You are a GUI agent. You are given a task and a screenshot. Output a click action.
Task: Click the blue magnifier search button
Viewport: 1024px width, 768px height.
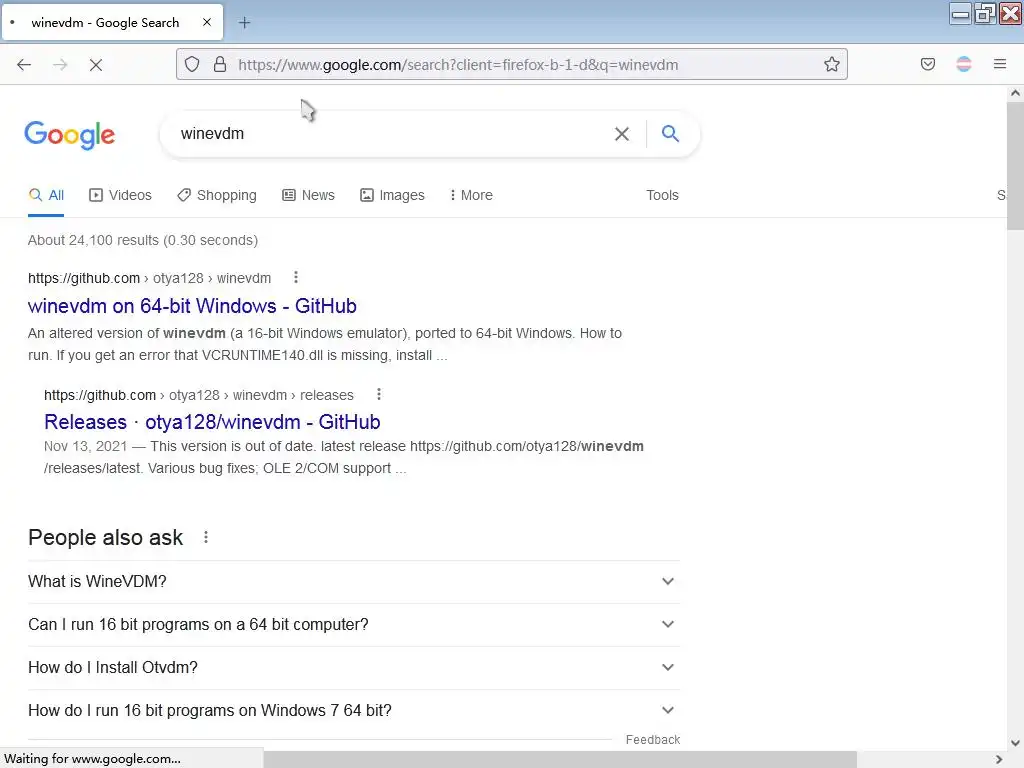coord(671,134)
